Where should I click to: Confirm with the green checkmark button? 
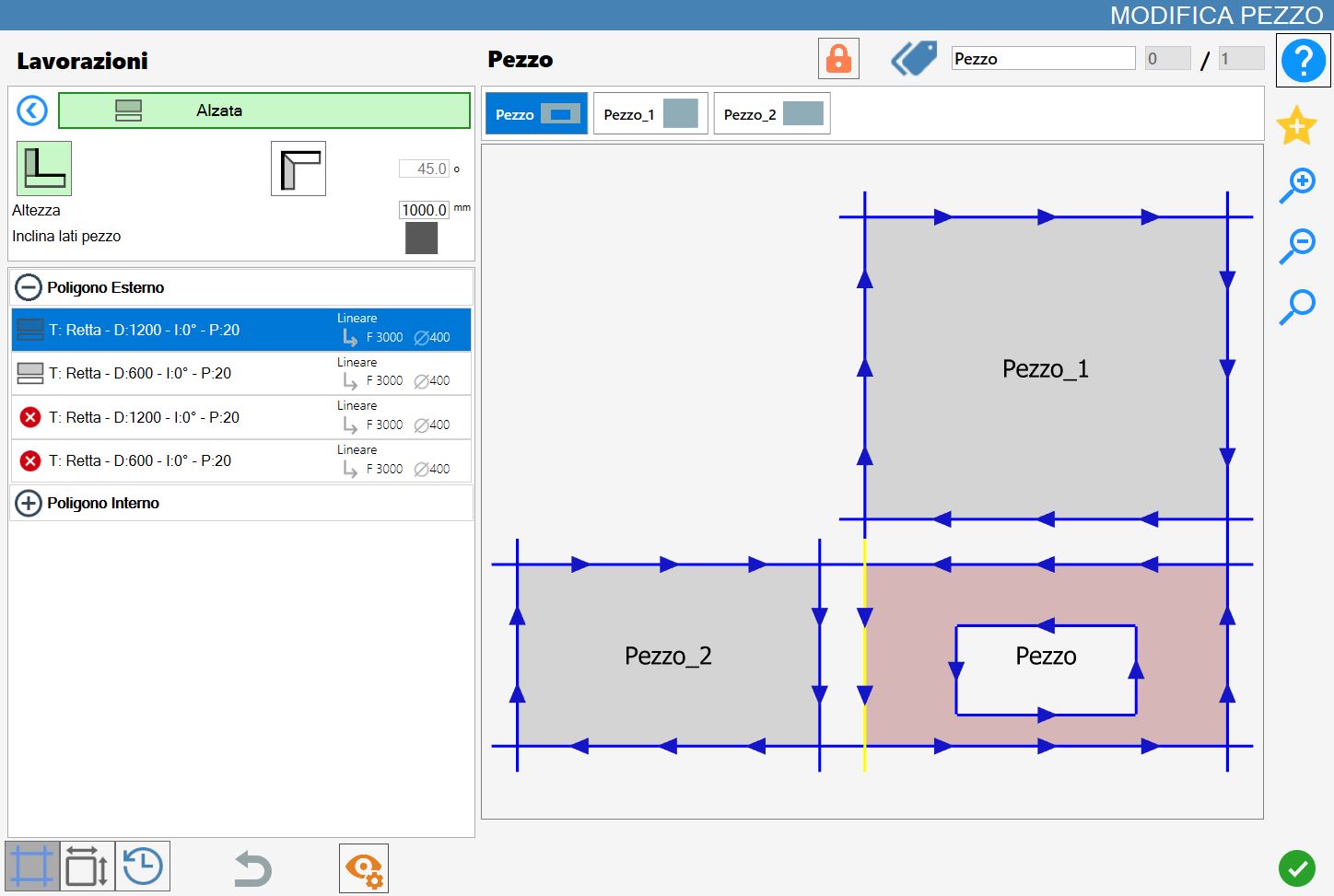pos(1297,867)
